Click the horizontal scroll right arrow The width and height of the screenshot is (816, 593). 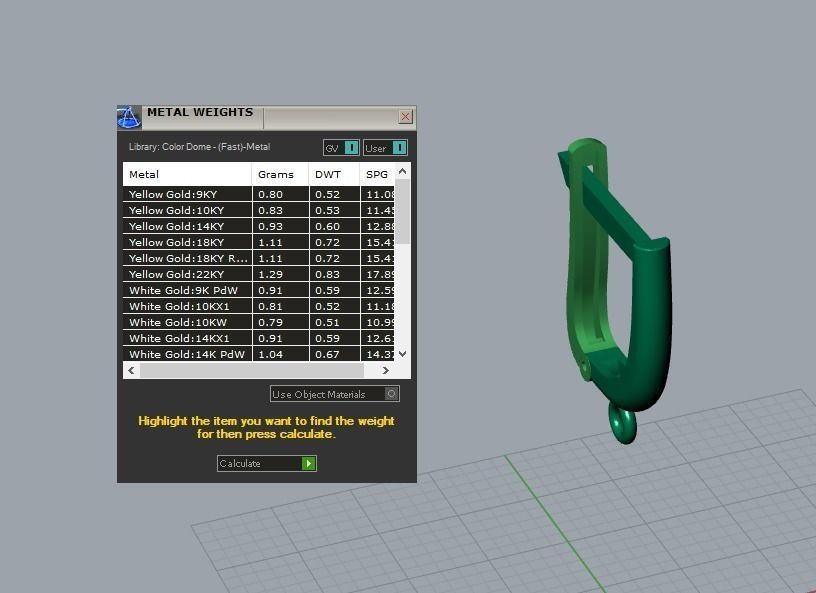tap(386, 371)
